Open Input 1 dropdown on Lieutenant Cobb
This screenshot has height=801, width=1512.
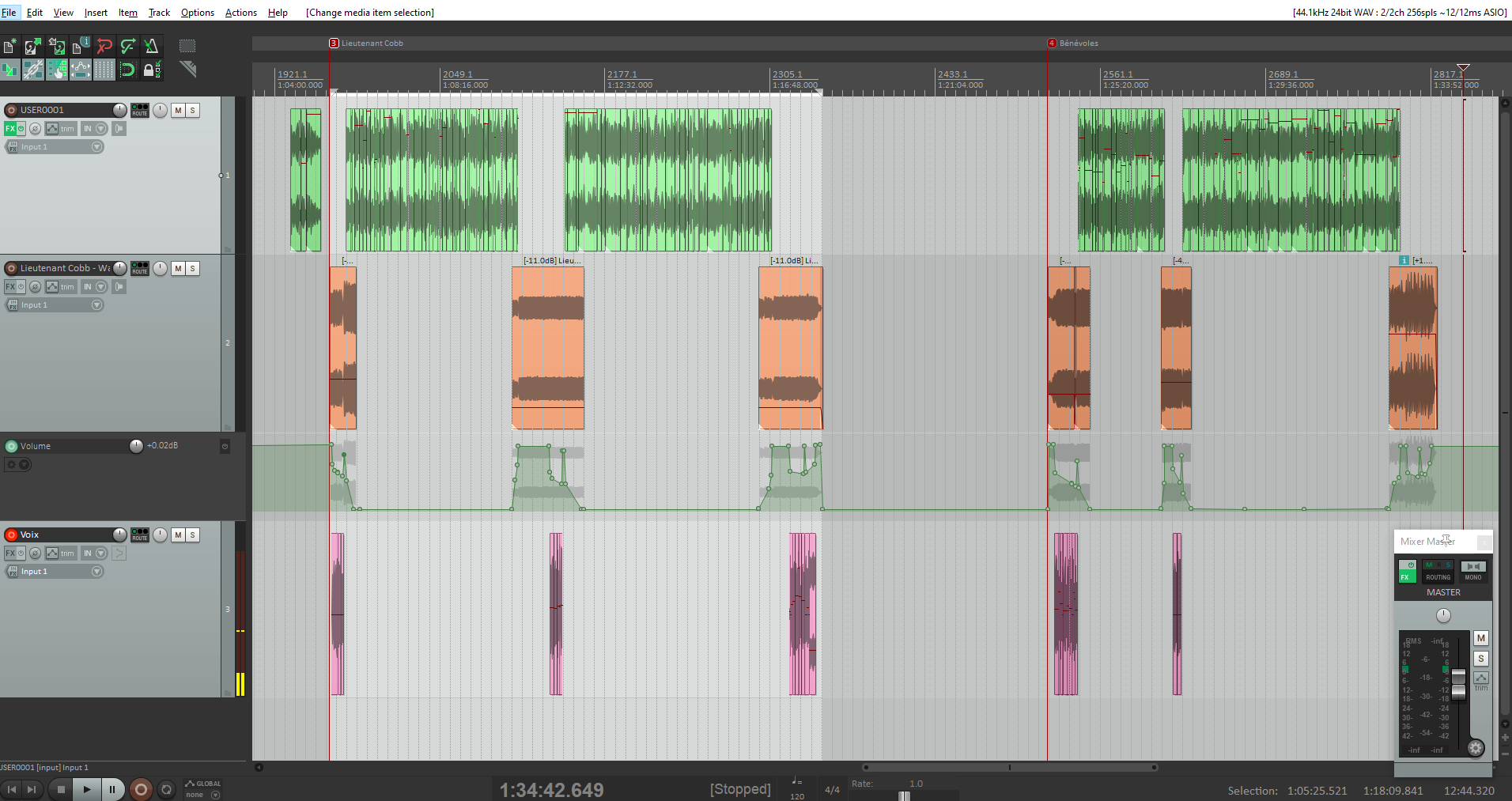[x=55, y=304]
